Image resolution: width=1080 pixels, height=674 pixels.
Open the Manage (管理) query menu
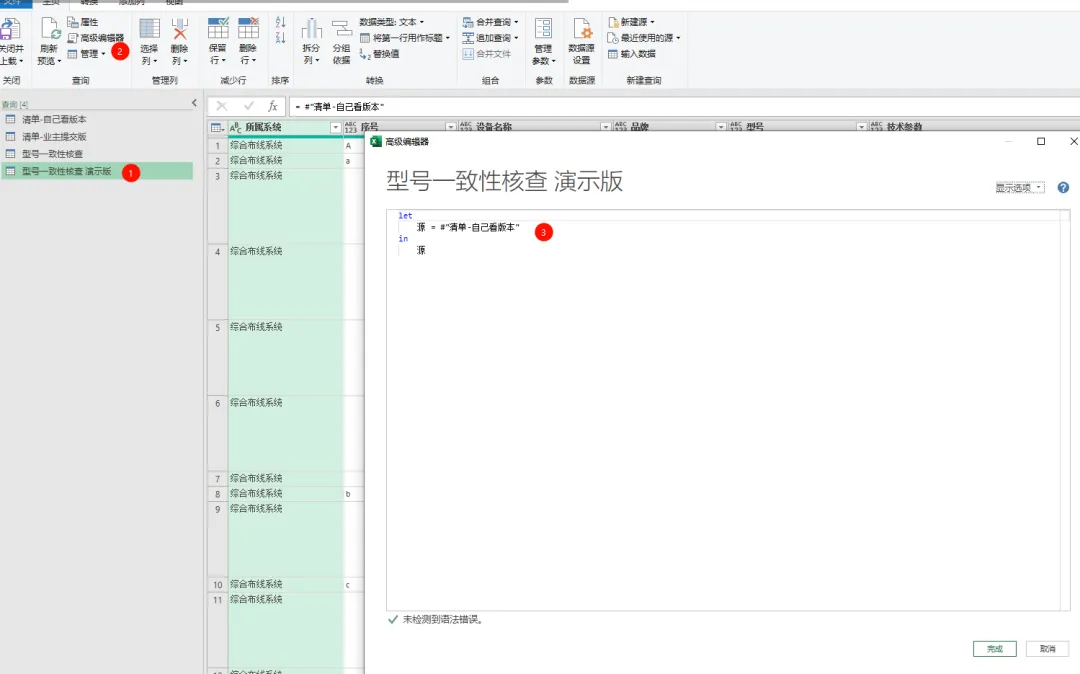click(x=86, y=54)
